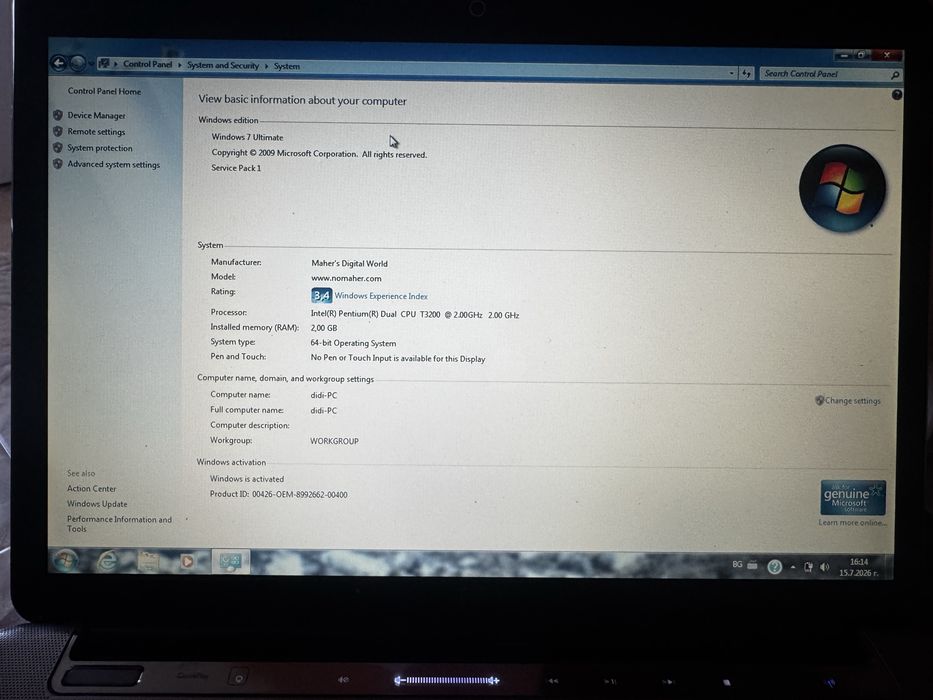Open Windows Media Player taskbar icon
The image size is (933, 700).
pos(187,561)
